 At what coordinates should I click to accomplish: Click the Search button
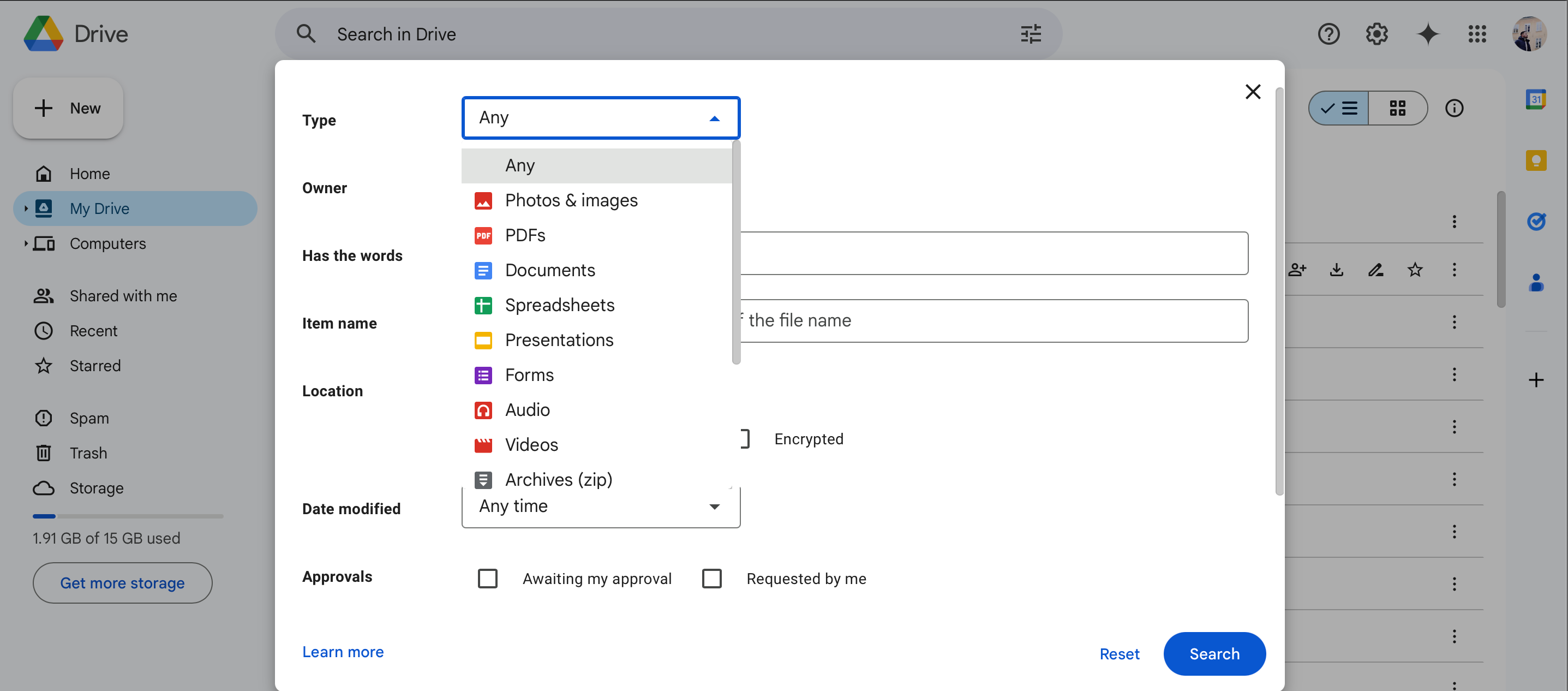1214,652
